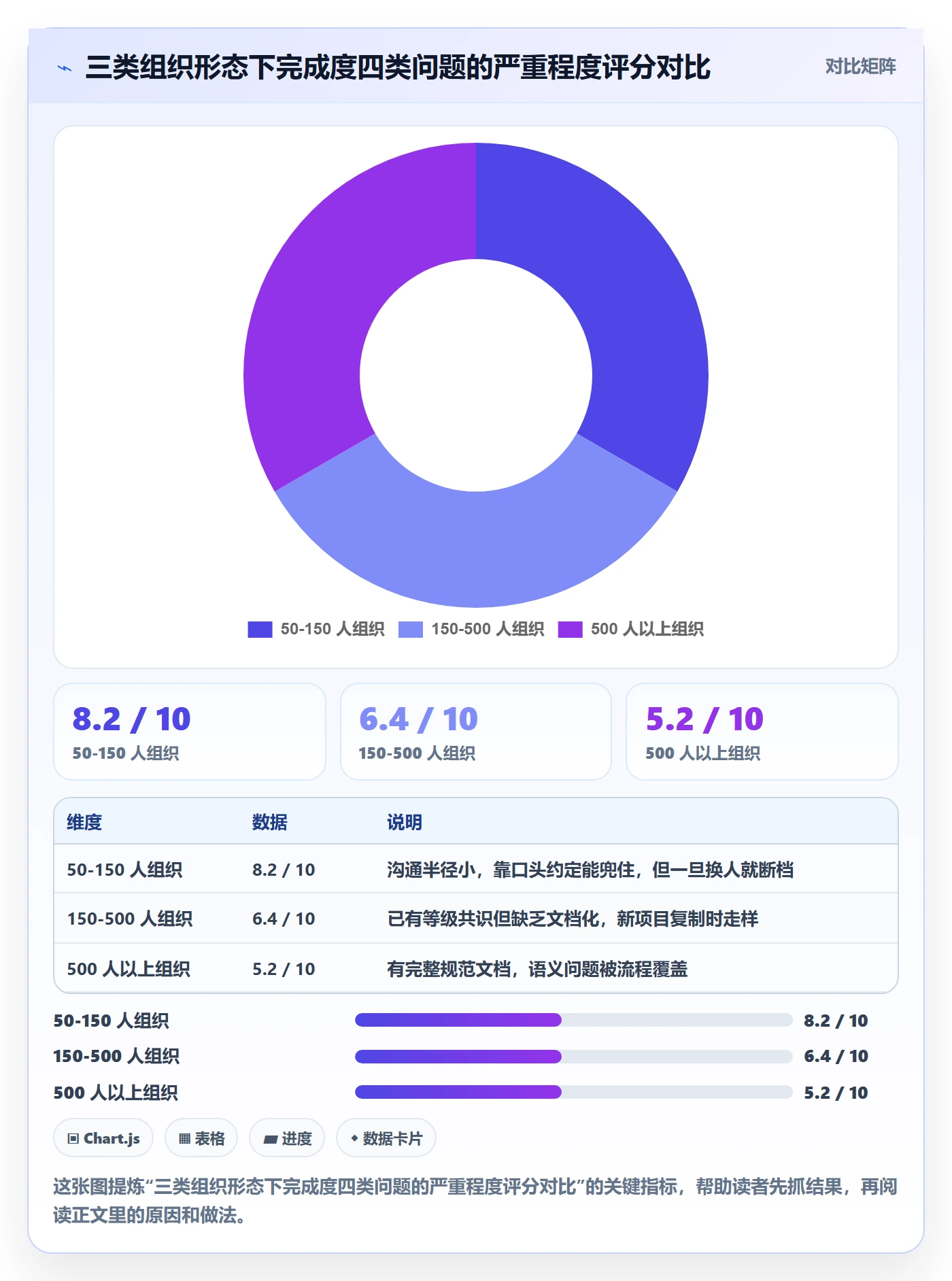
Task: Click the 对比矩阵 badge in the header
Action: click(860, 67)
